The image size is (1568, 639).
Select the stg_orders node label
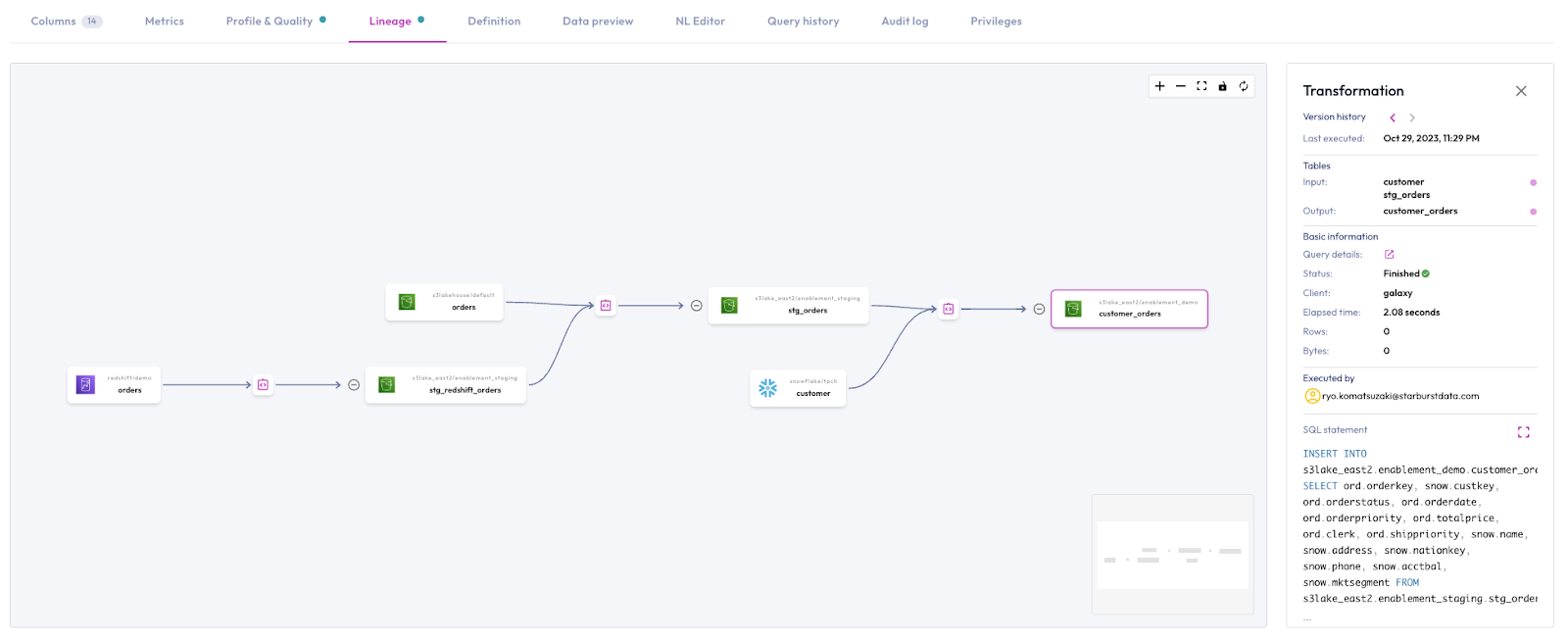click(x=808, y=311)
